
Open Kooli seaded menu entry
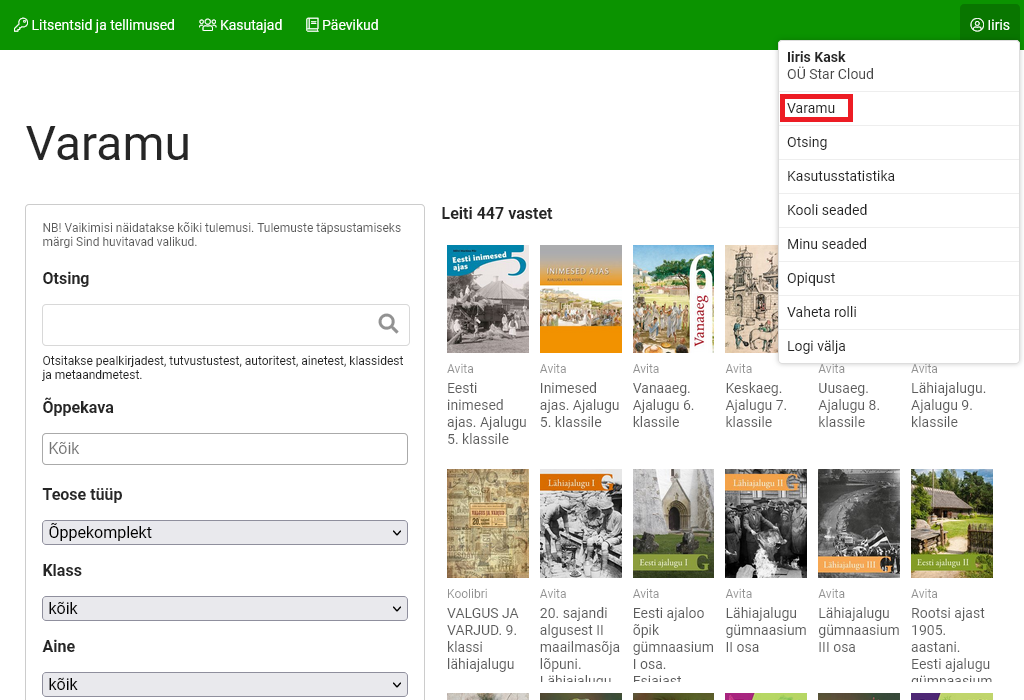point(827,210)
